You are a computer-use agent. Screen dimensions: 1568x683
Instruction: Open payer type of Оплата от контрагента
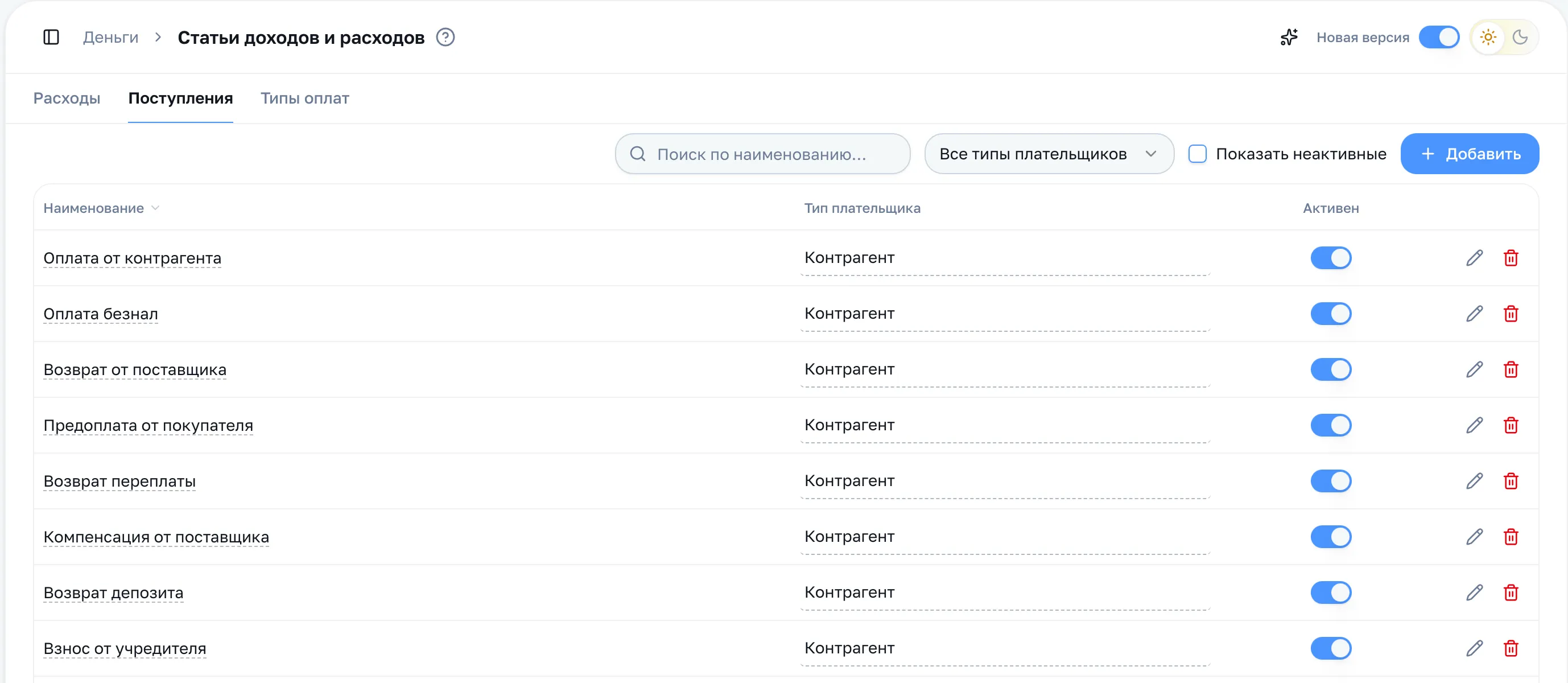coord(1004,259)
